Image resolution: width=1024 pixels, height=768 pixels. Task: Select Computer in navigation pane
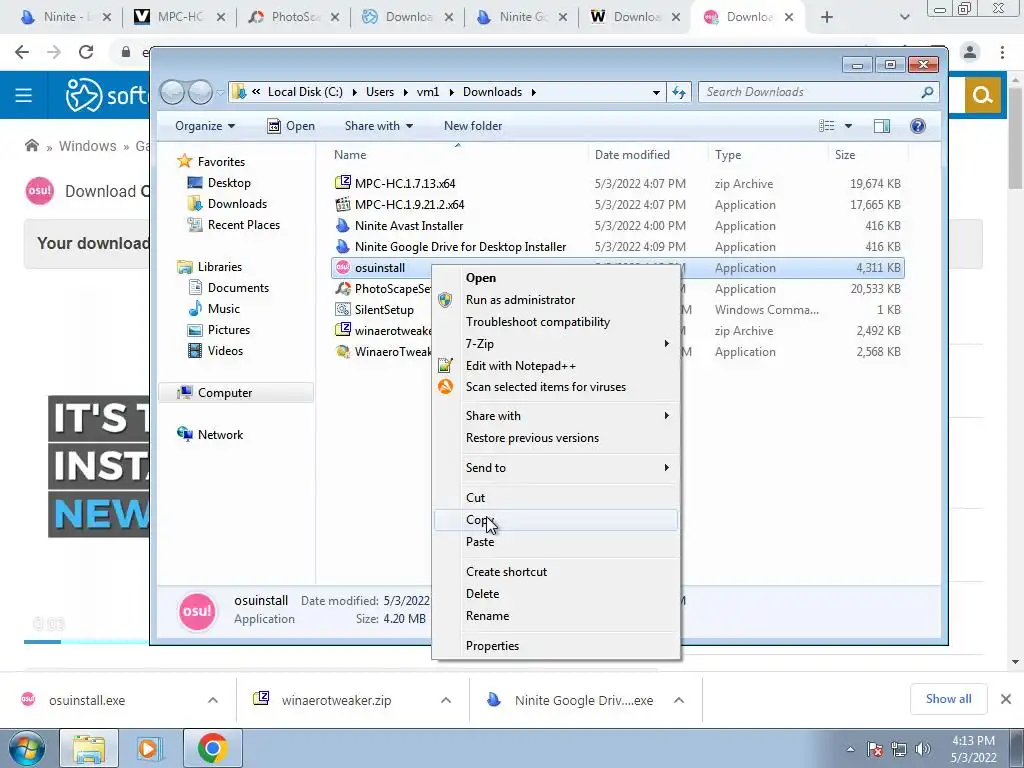click(x=236, y=392)
